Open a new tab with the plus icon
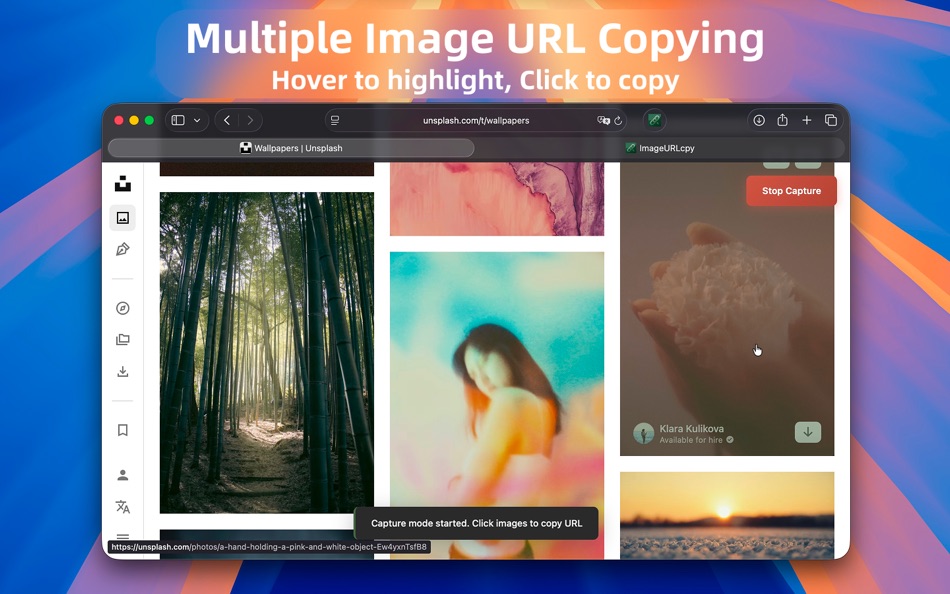The width and height of the screenshot is (950, 594). [807, 120]
